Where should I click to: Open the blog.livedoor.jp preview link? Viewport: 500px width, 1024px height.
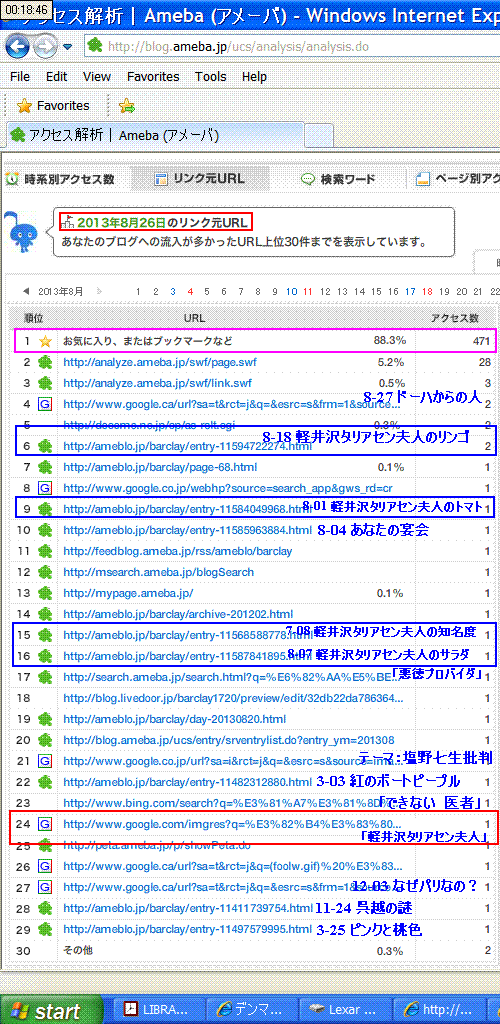[x=232, y=698]
